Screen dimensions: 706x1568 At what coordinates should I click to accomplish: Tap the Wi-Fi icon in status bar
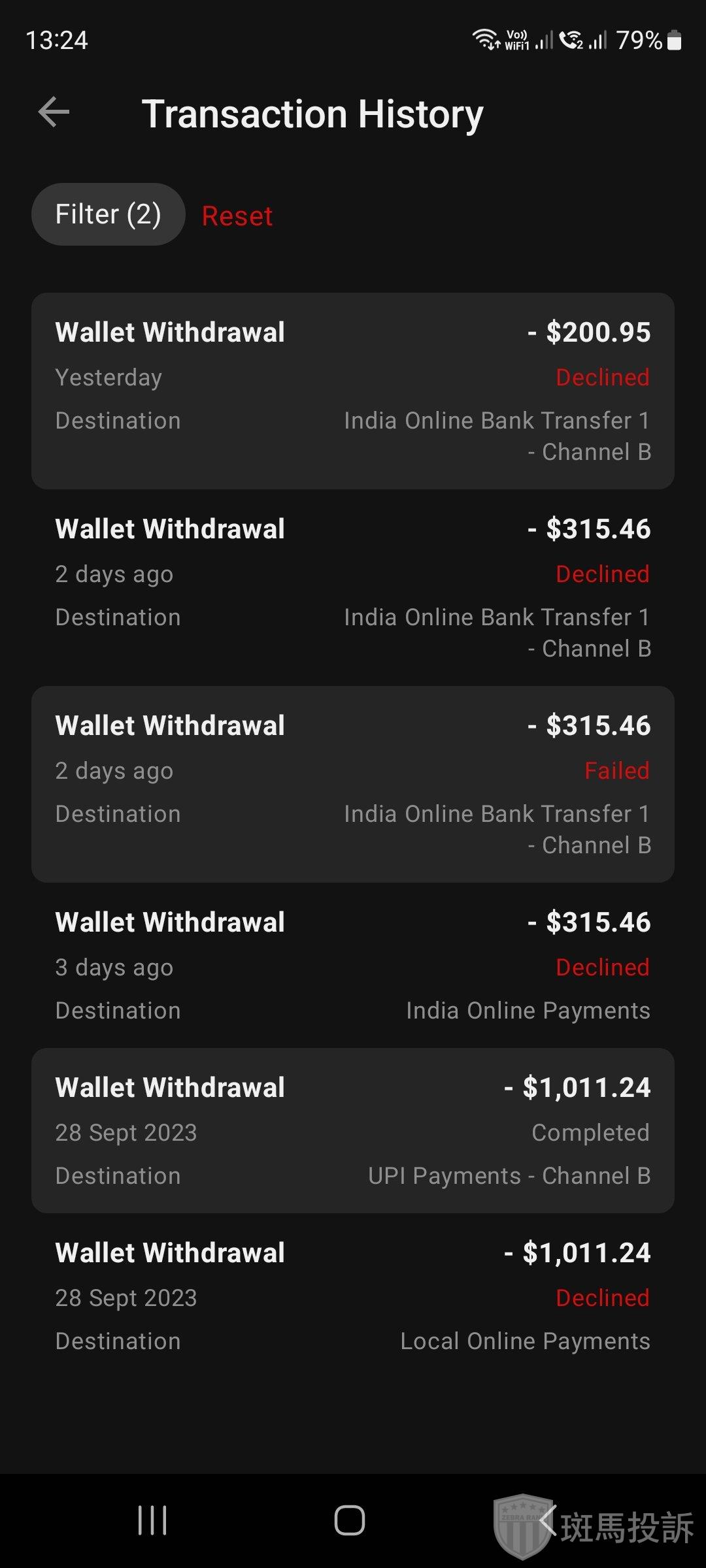coord(485,39)
